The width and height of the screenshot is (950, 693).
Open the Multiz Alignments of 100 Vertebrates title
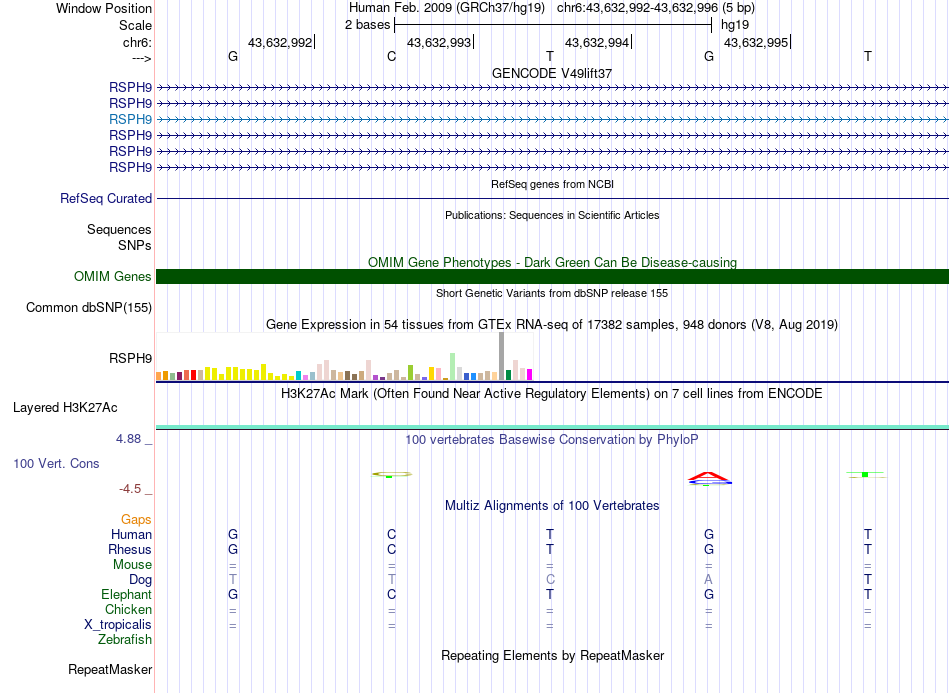pos(552,506)
